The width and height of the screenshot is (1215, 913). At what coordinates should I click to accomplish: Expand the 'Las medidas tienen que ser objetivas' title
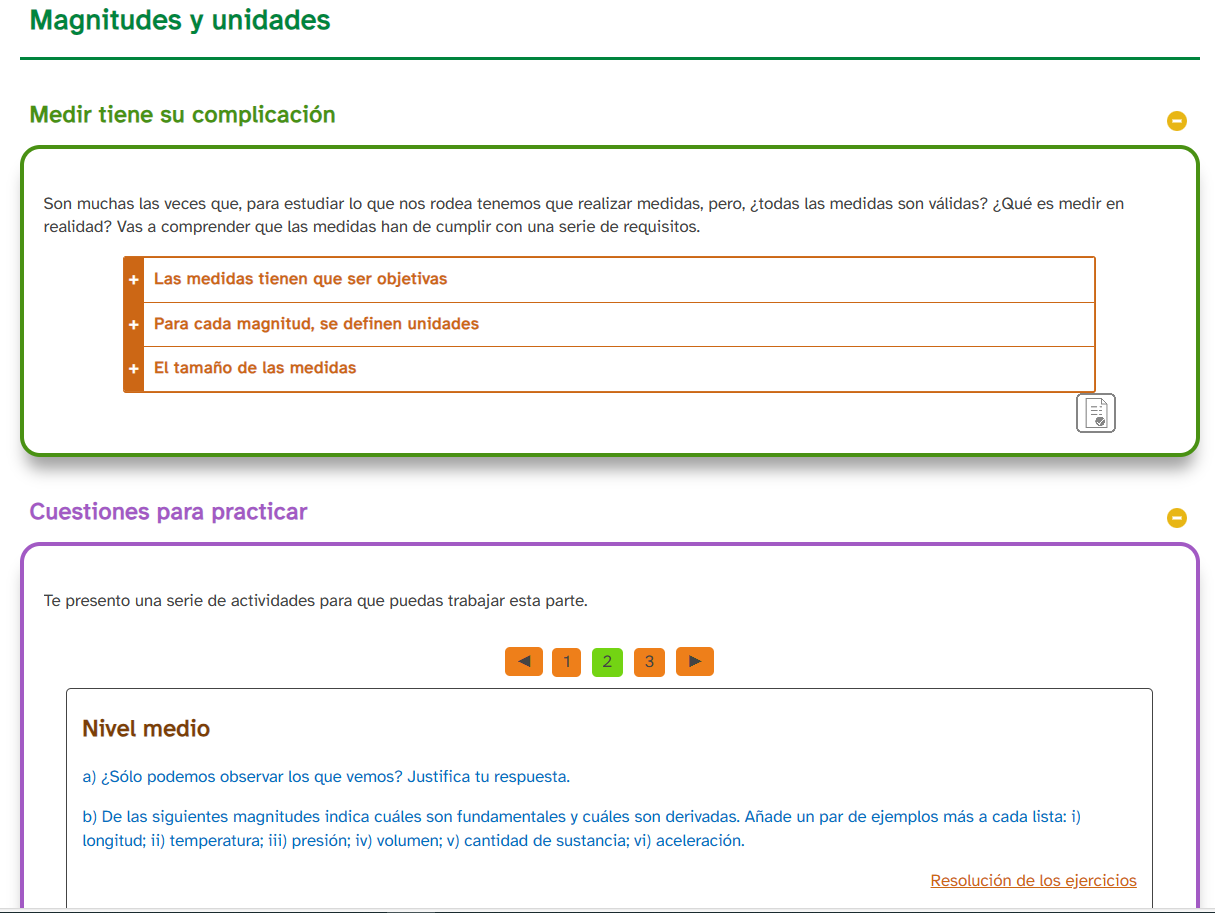click(300, 279)
